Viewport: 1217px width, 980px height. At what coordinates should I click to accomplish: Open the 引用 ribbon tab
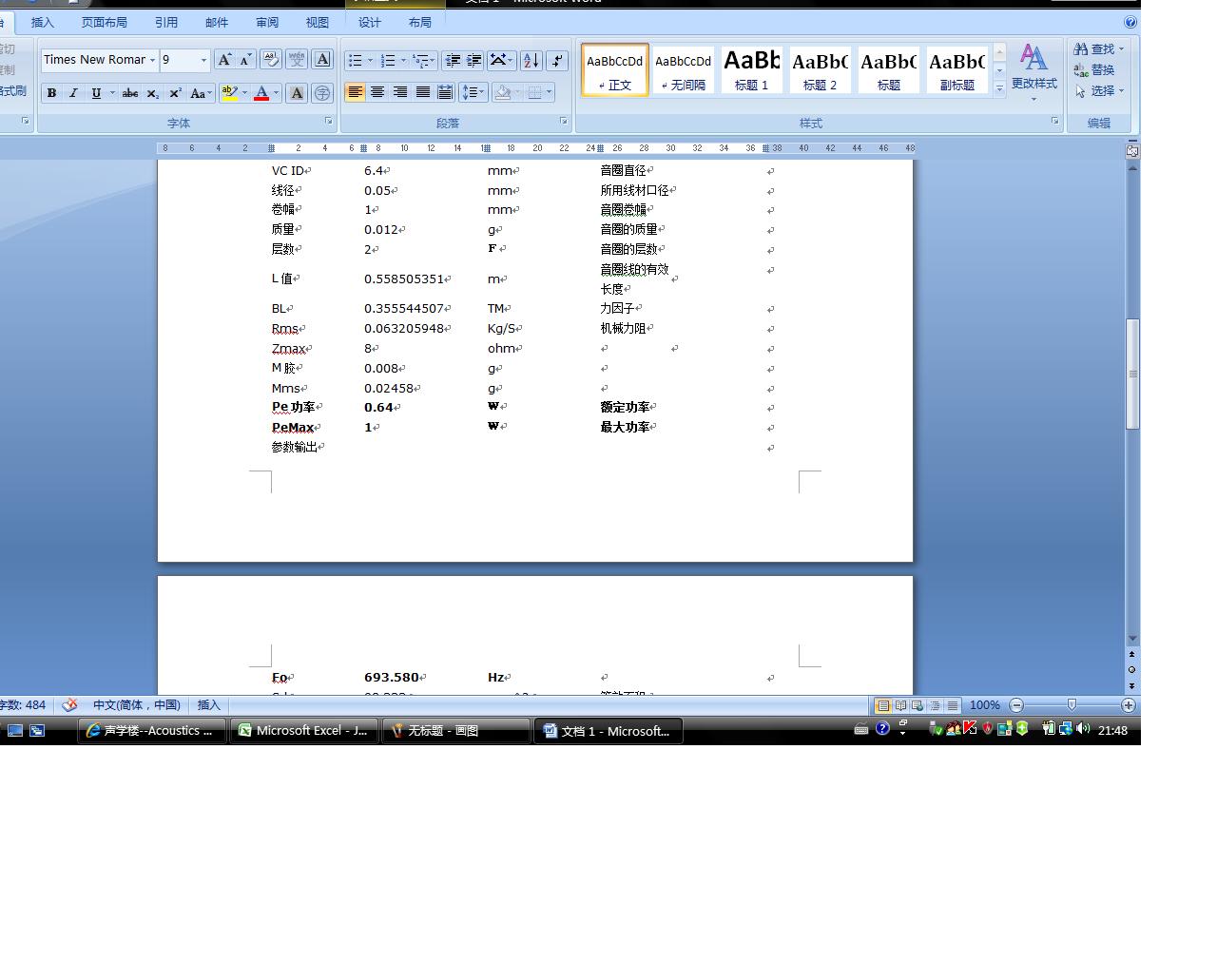(x=166, y=22)
